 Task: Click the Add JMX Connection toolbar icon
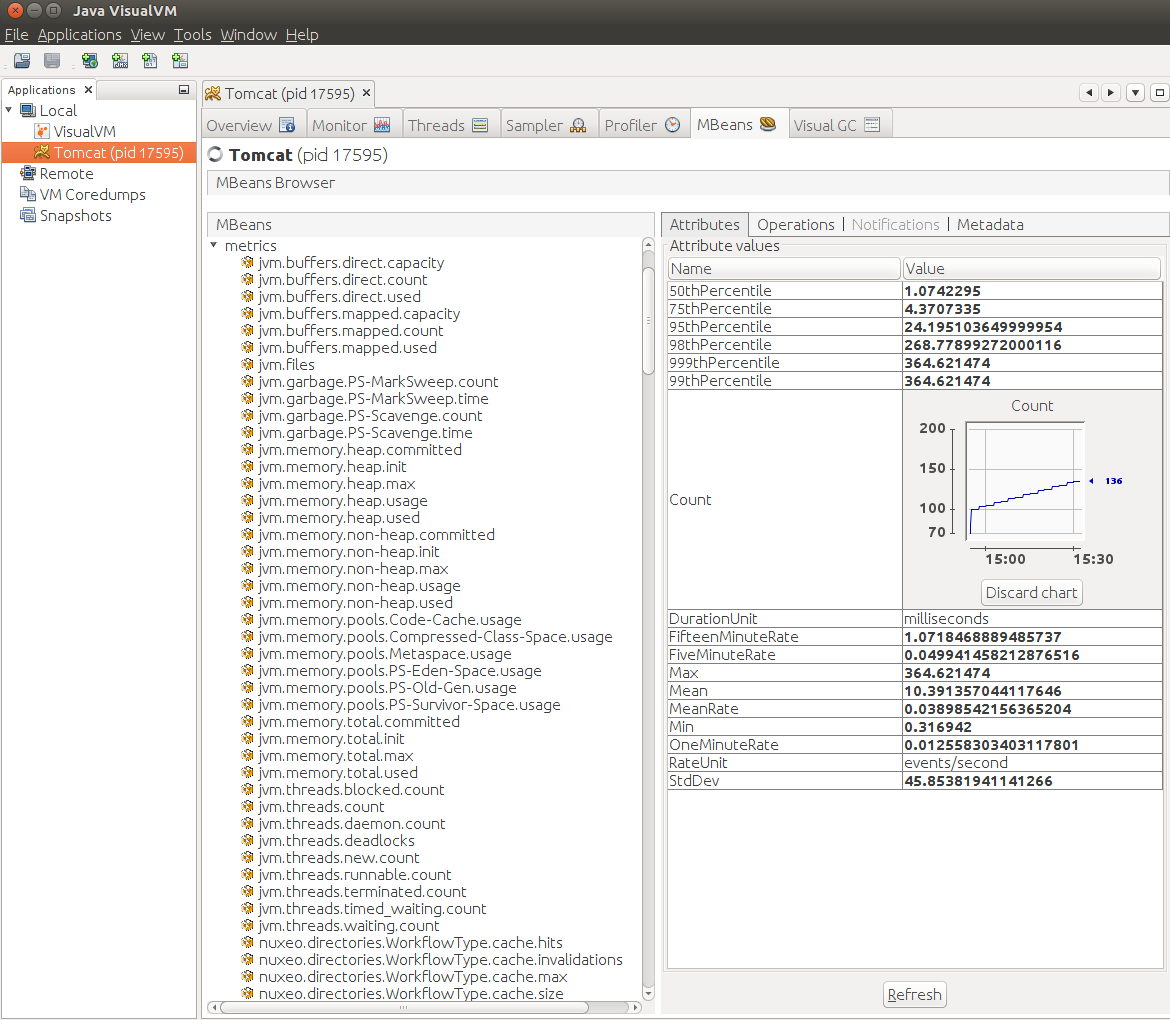(119, 60)
